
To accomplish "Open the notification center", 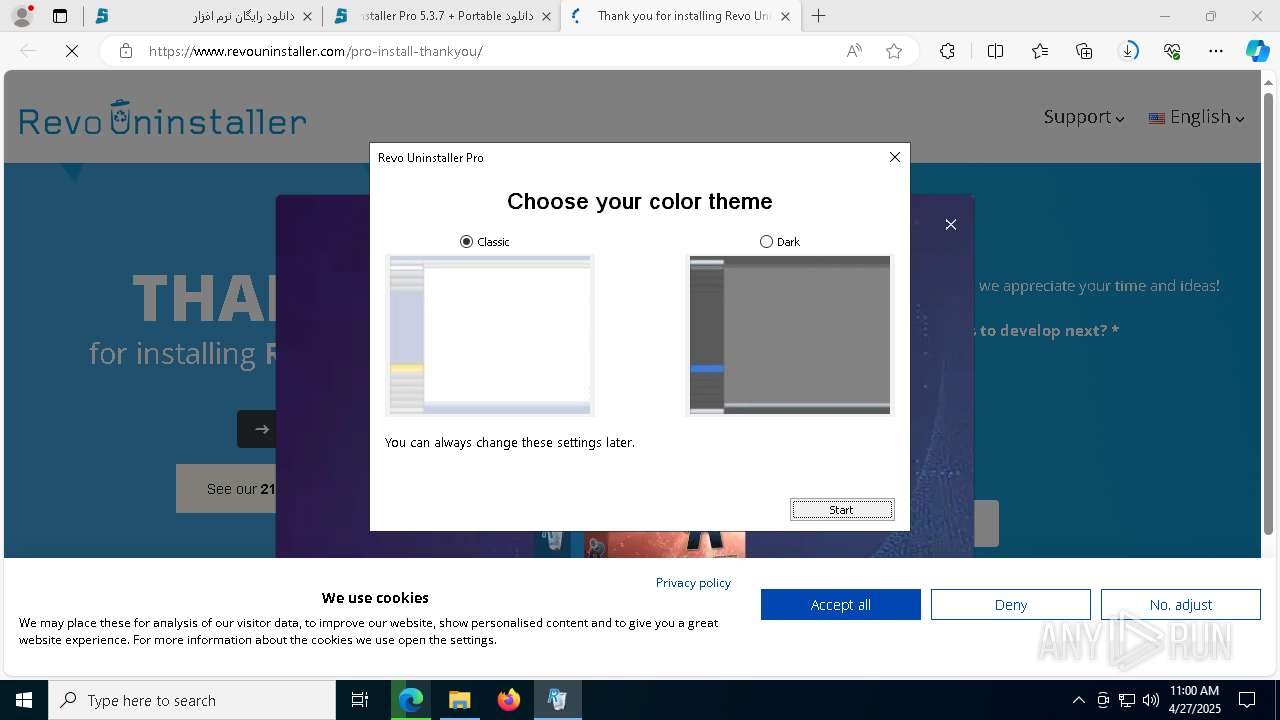I will pos(1247,700).
